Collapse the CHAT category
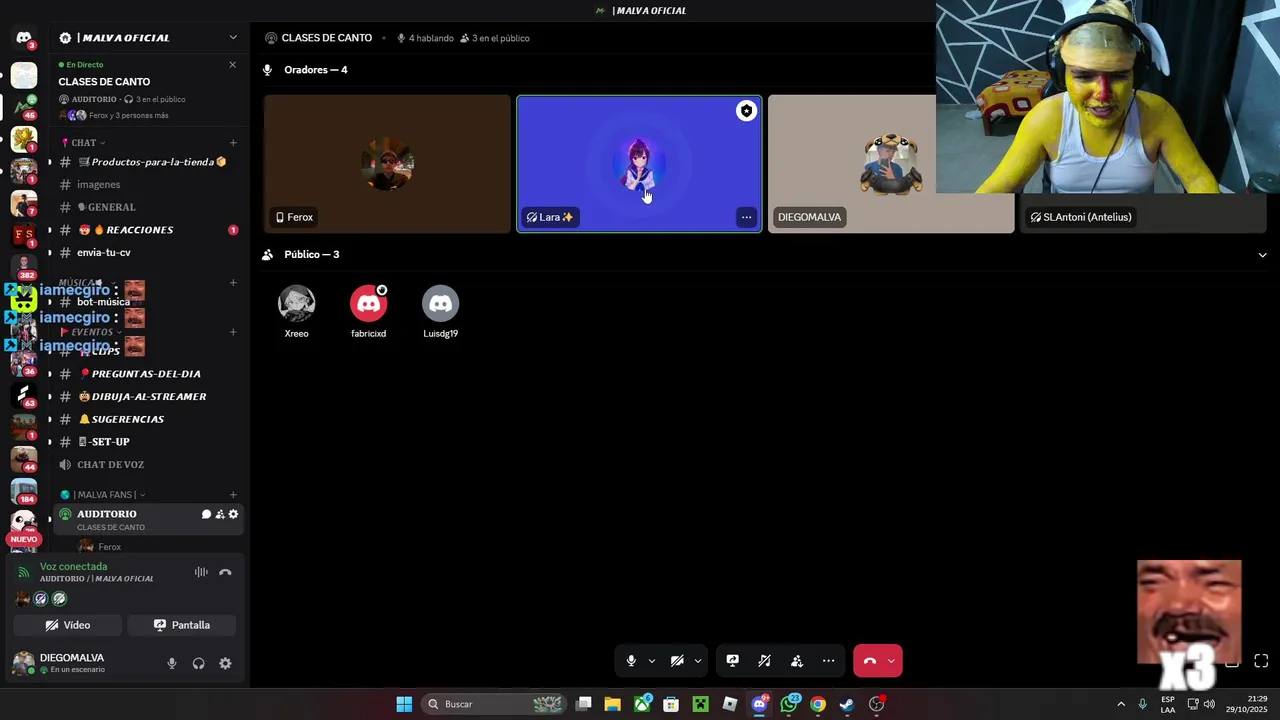This screenshot has height=720, width=1280. click(84, 143)
